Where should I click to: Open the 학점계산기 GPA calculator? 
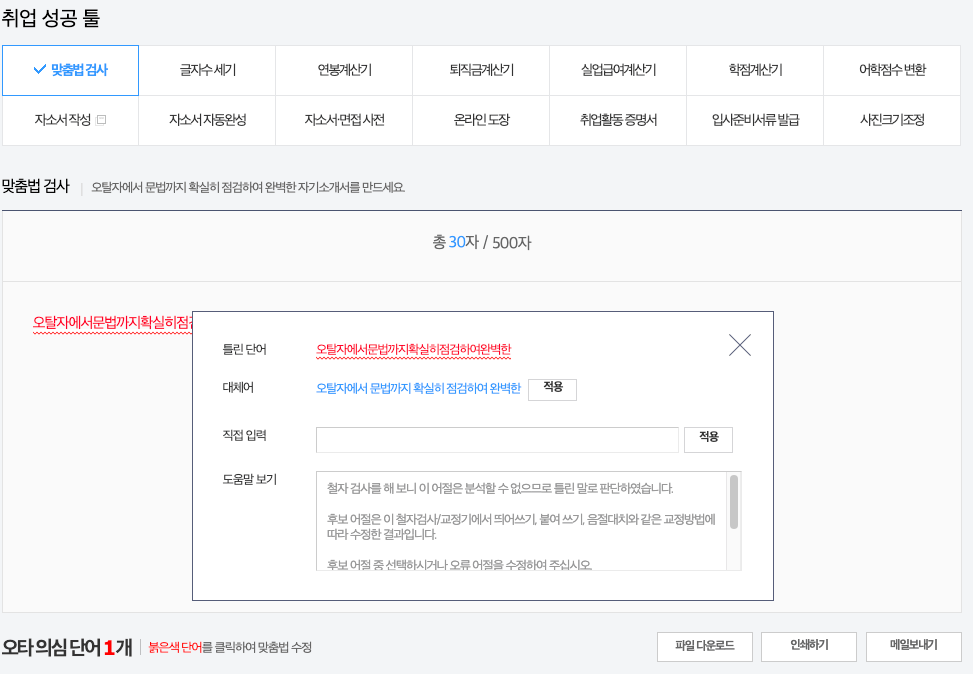[754, 71]
